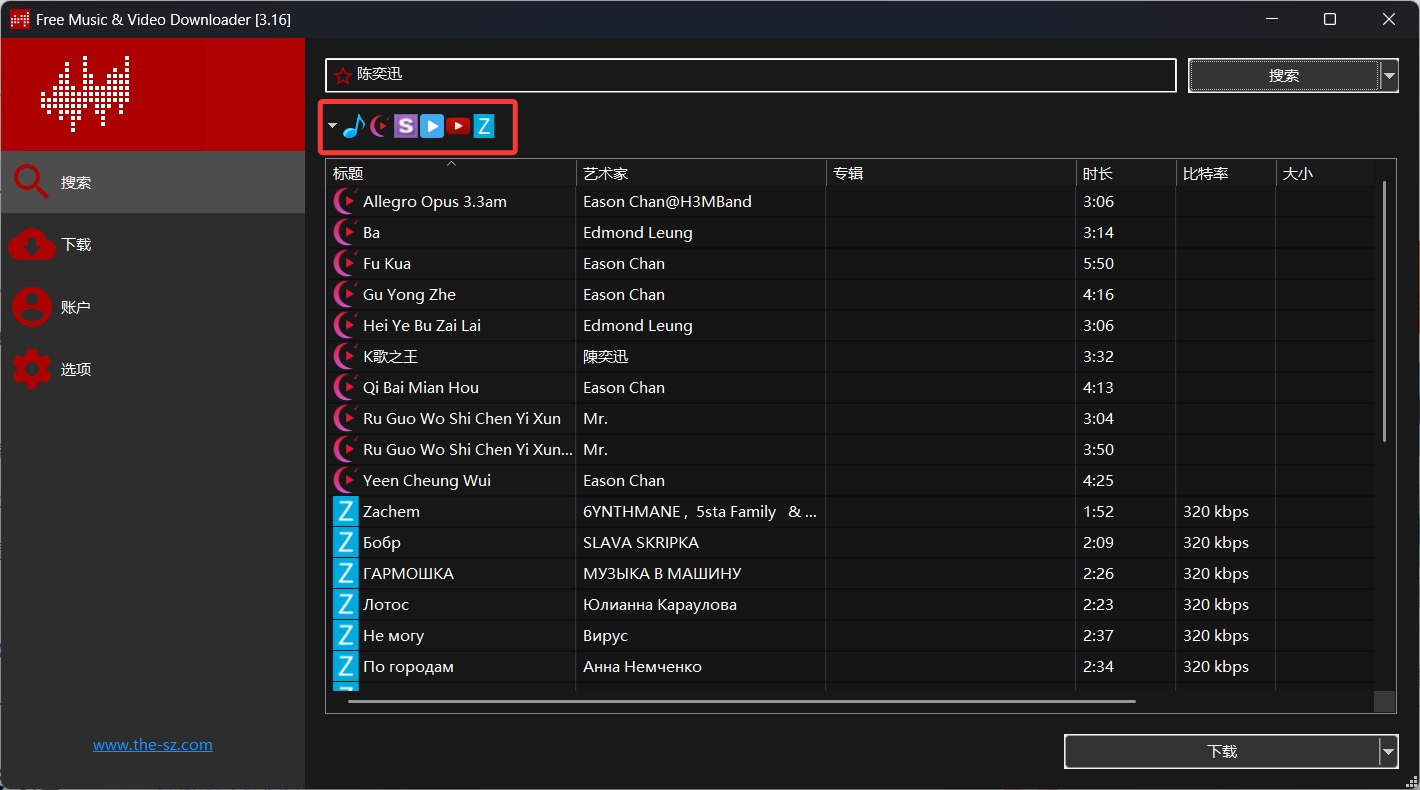Toggle the red YouTube source icon
1420x790 pixels.
458,126
